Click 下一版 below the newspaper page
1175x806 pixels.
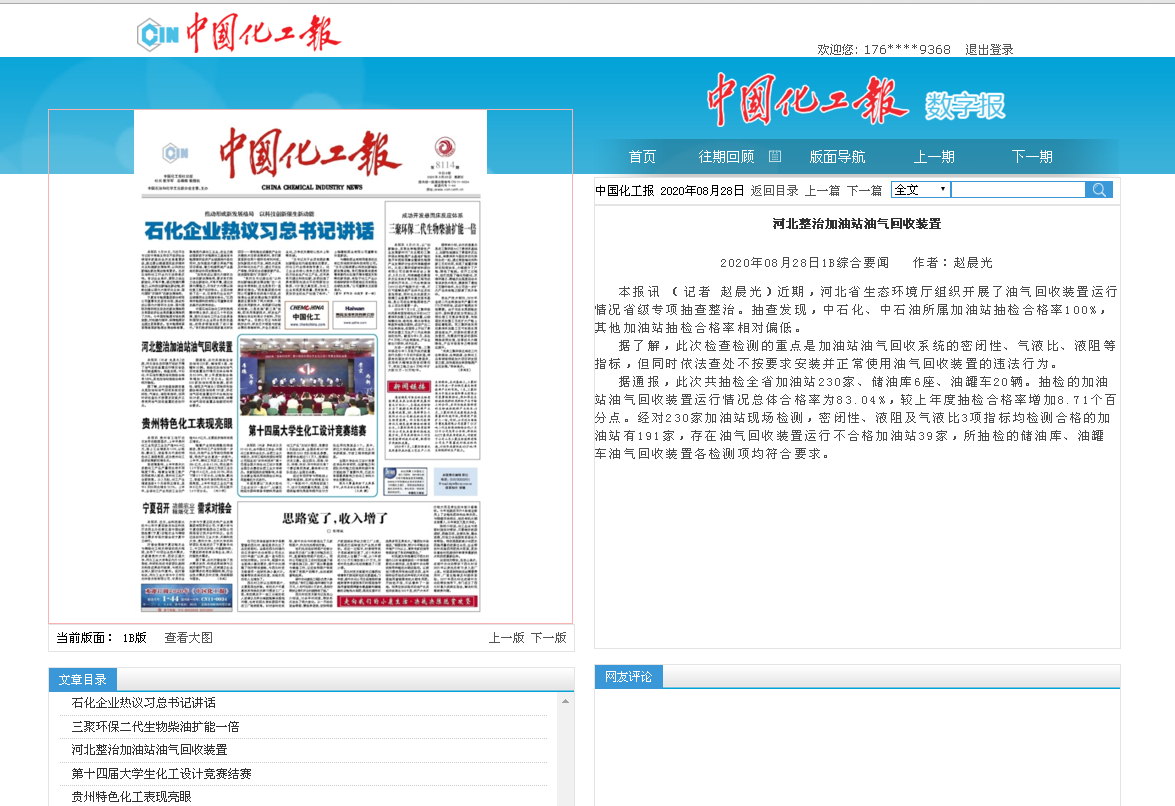click(x=548, y=638)
